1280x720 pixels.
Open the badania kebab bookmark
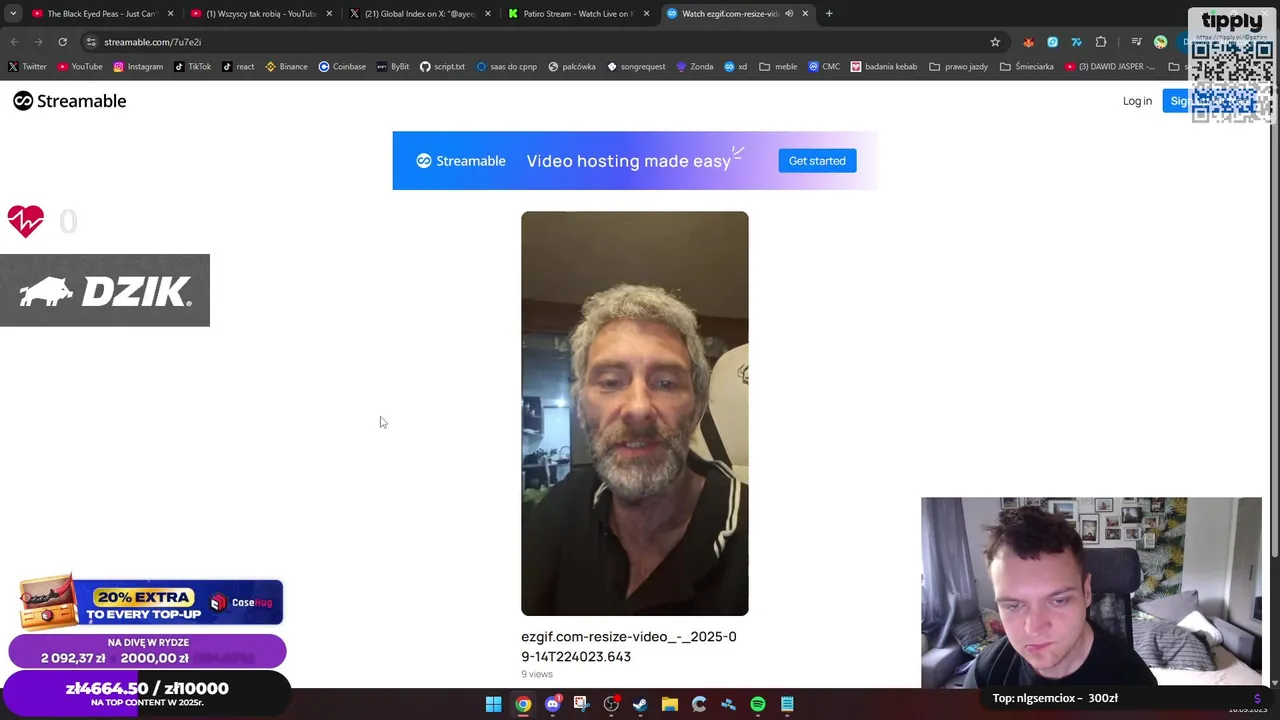884,67
